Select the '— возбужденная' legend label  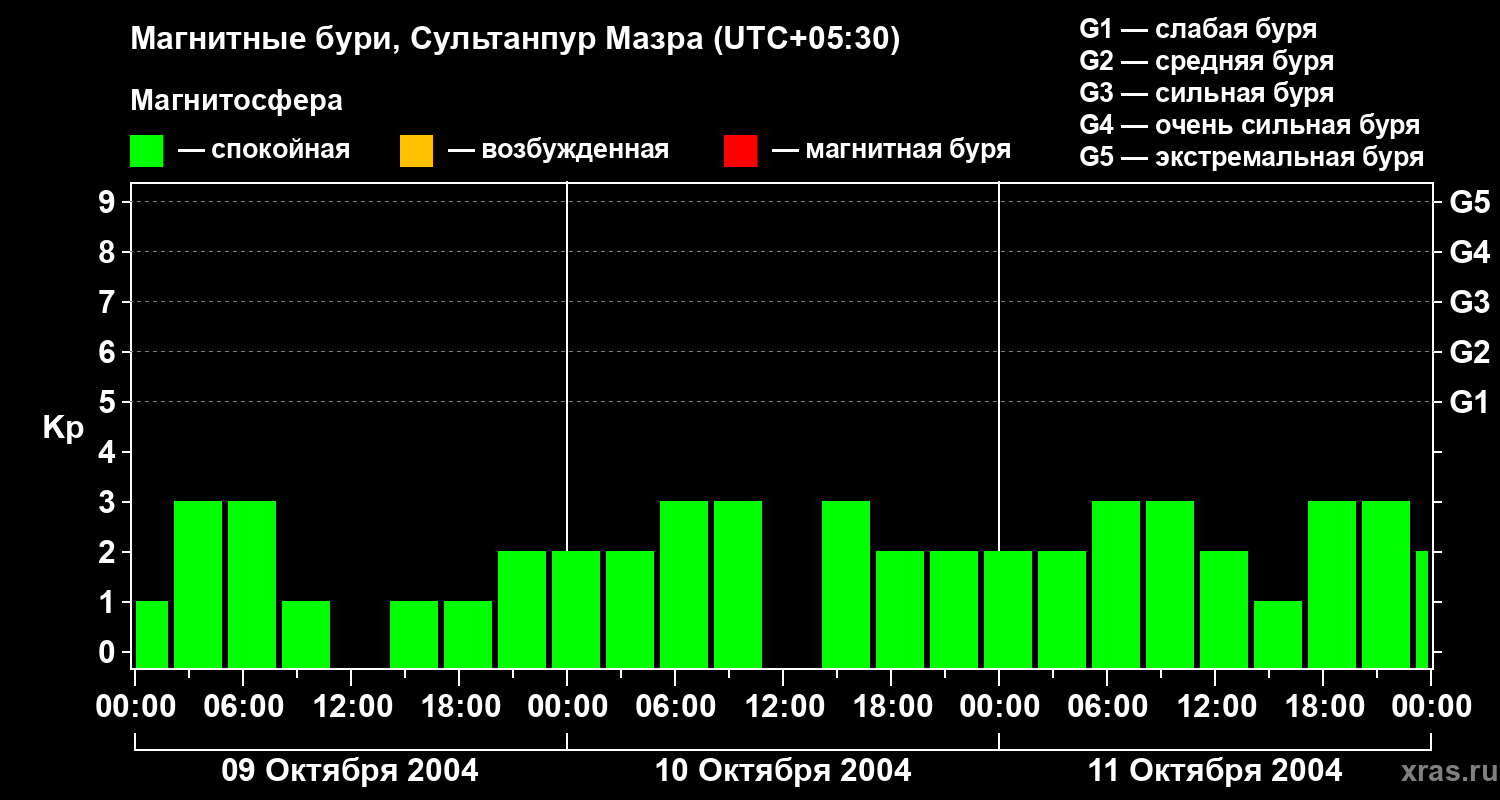point(558,150)
